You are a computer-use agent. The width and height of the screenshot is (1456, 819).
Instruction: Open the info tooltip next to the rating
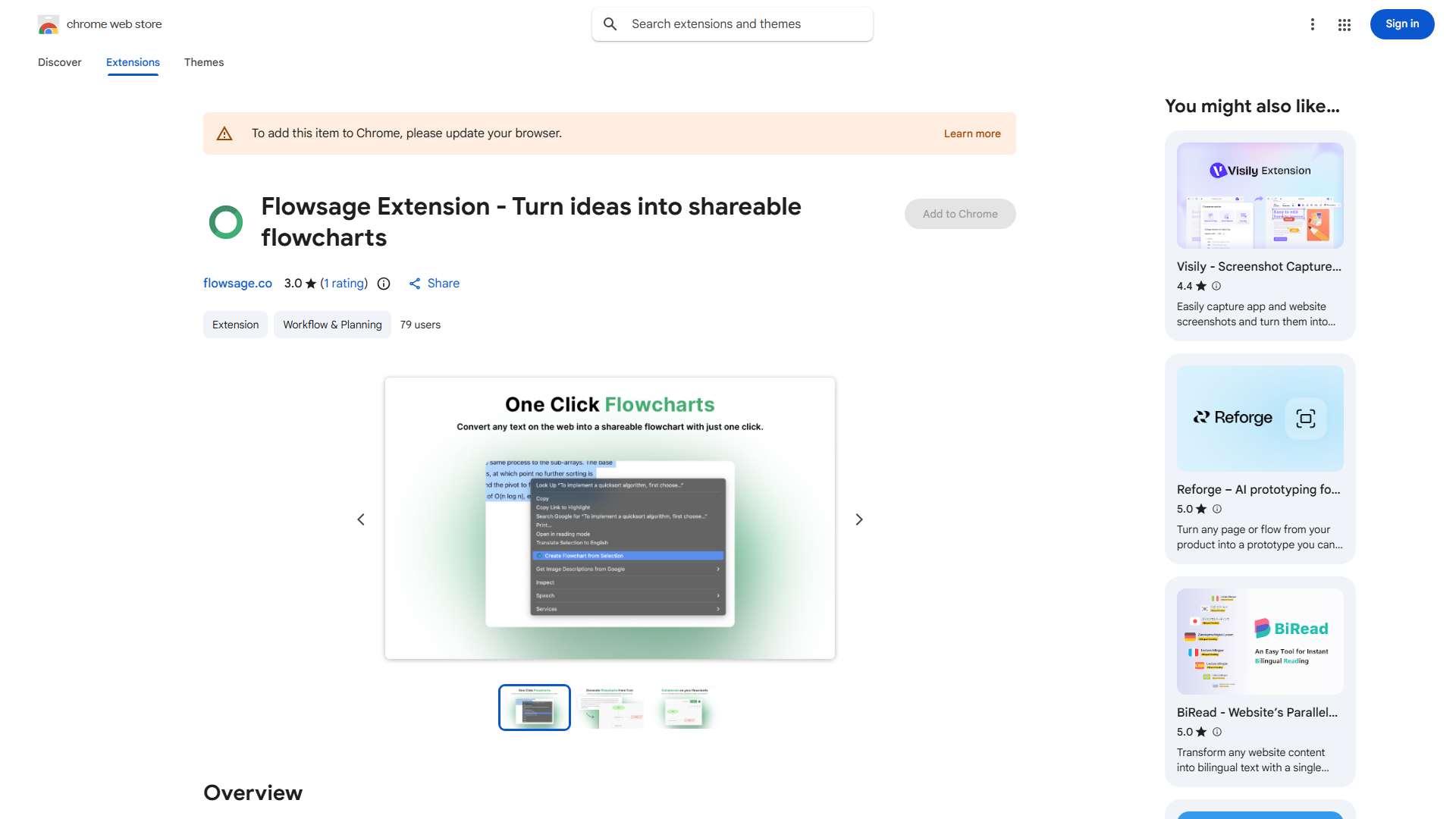click(383, 283)
